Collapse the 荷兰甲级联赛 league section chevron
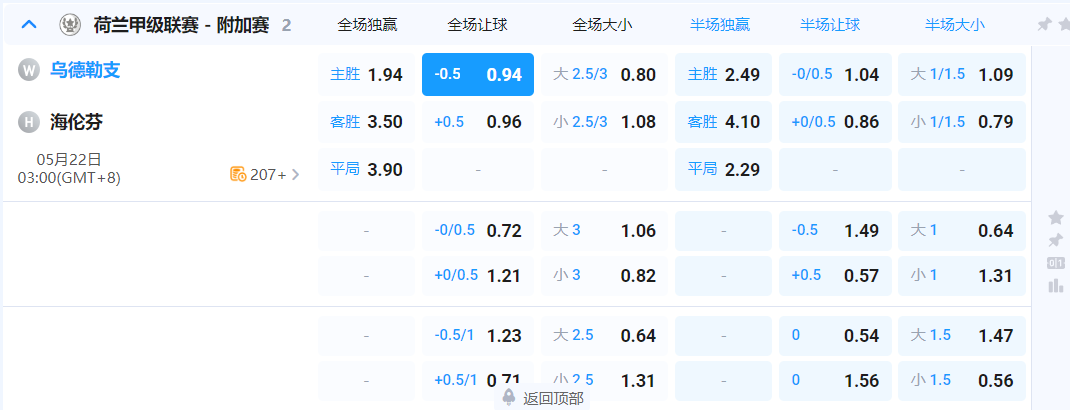Screen dimensions: 1070x410 click(29, 25)
